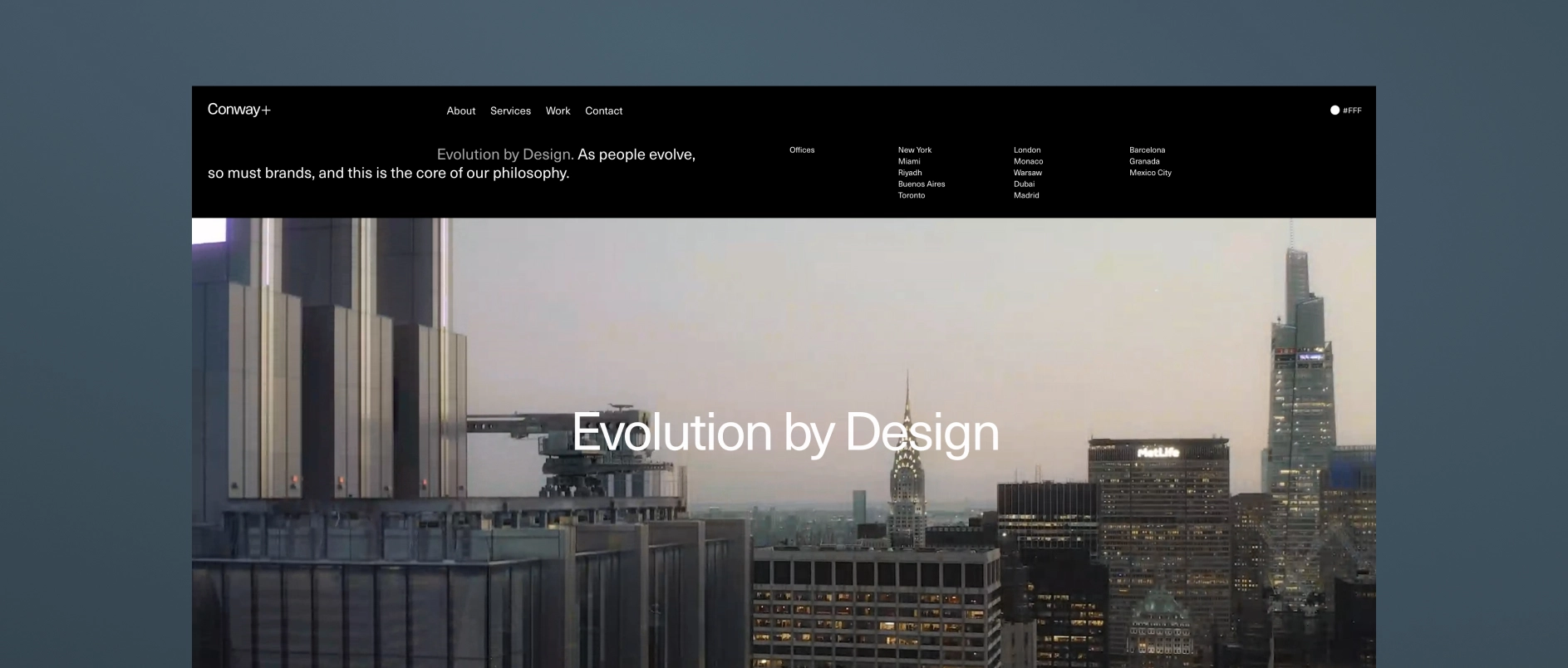The width and height of the screenshot is (1568, 668).
Task: Click the Dubai office
Action: pos(1024,184)
